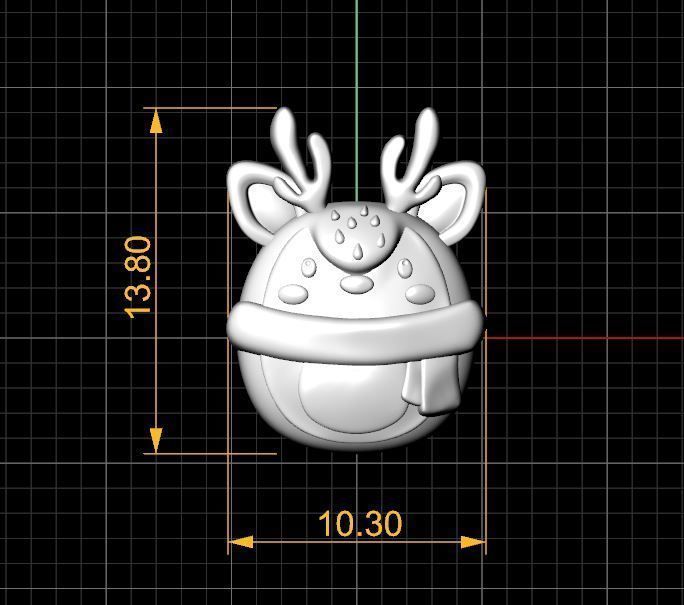Viewport: 684px width, 605px height.
Task: Select the 13.80 height dimension text
Action: click(x=137, y=277)
